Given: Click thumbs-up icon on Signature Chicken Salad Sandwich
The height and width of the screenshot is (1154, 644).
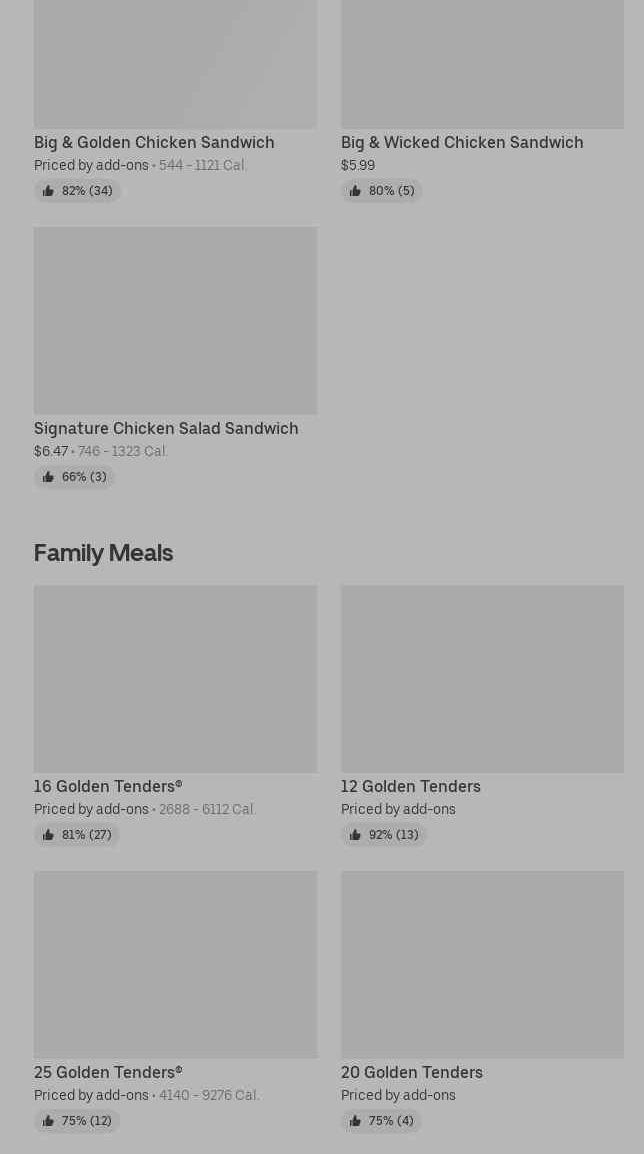Looking at the screenshot, I should coord(49,477).
